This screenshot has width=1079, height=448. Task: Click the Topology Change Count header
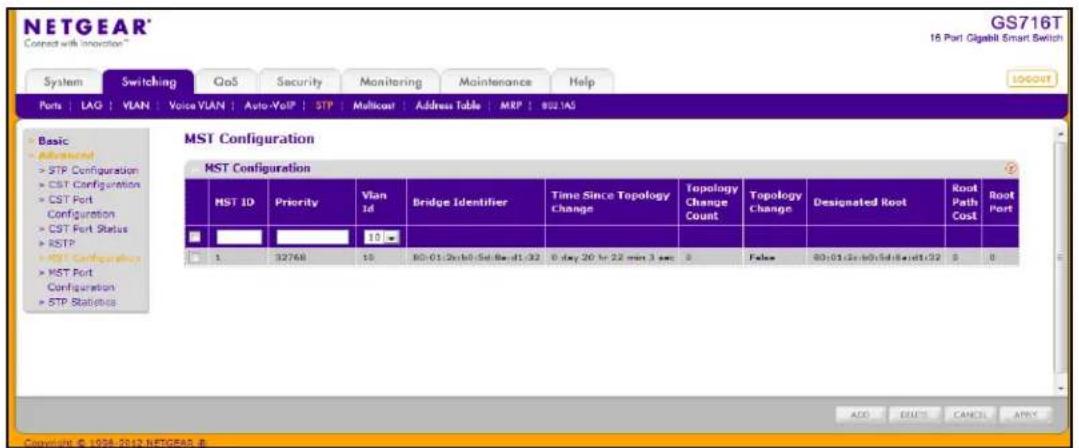[x=710, y=204]
